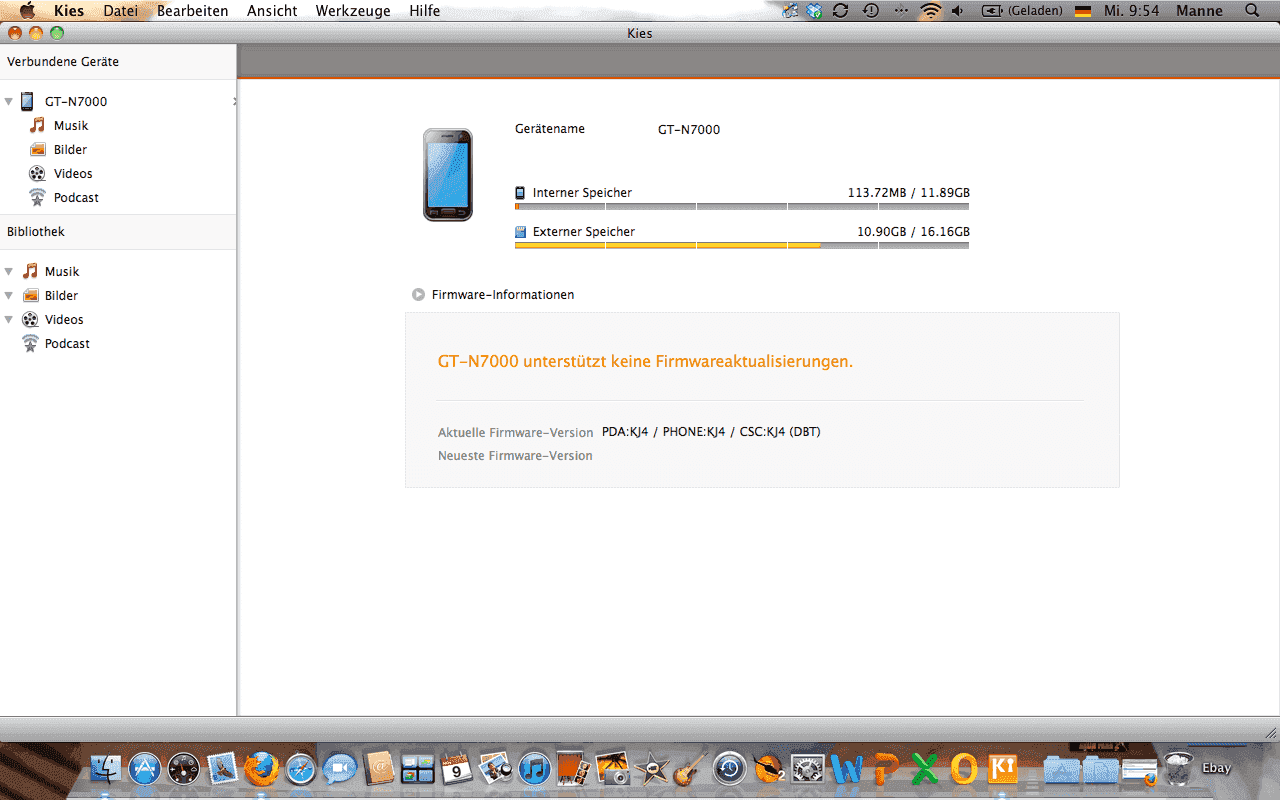Open Bibliothek Bilder library

coord(61,295)
